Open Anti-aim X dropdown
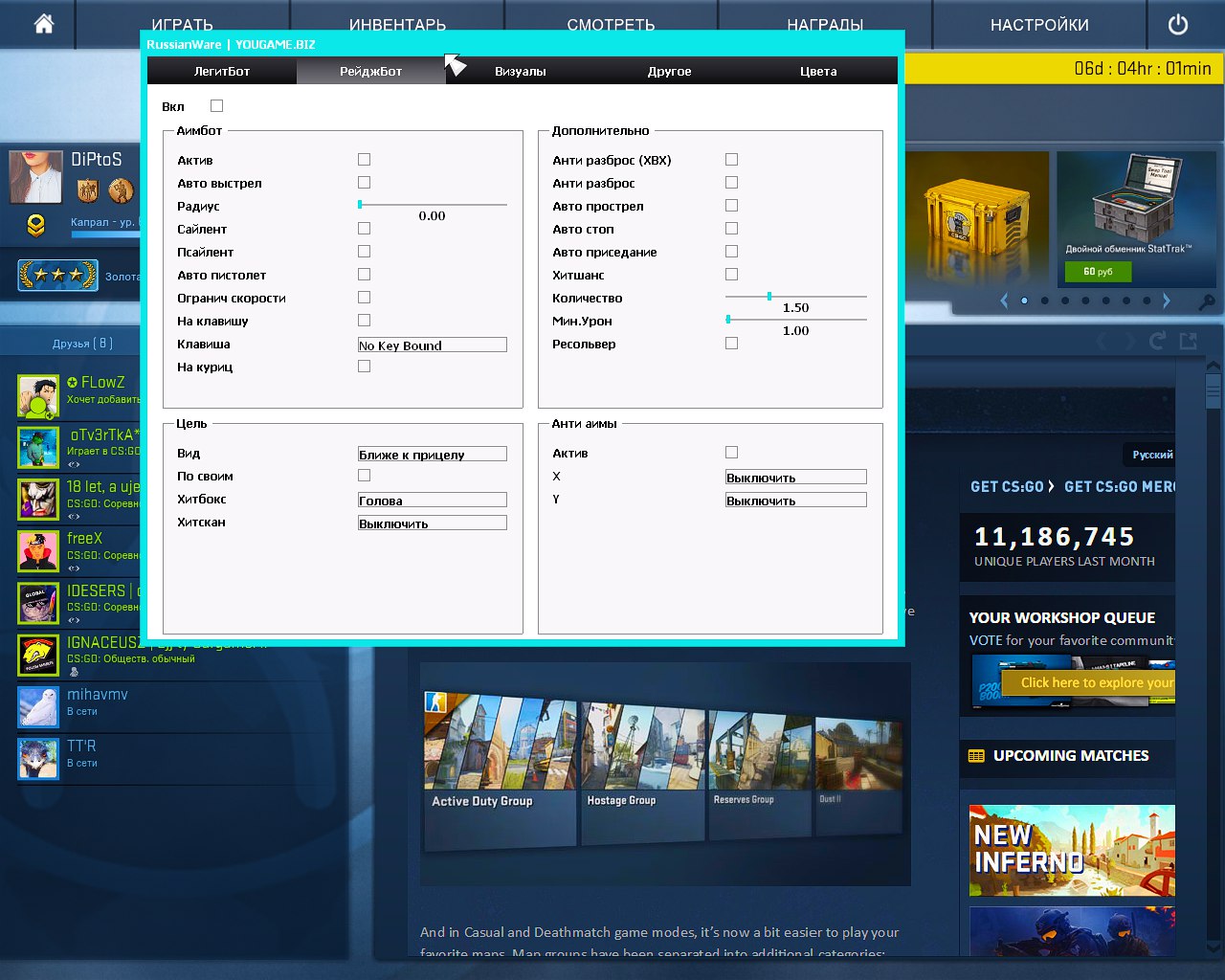The image size is (1225, 980). [x=796, y=478]
